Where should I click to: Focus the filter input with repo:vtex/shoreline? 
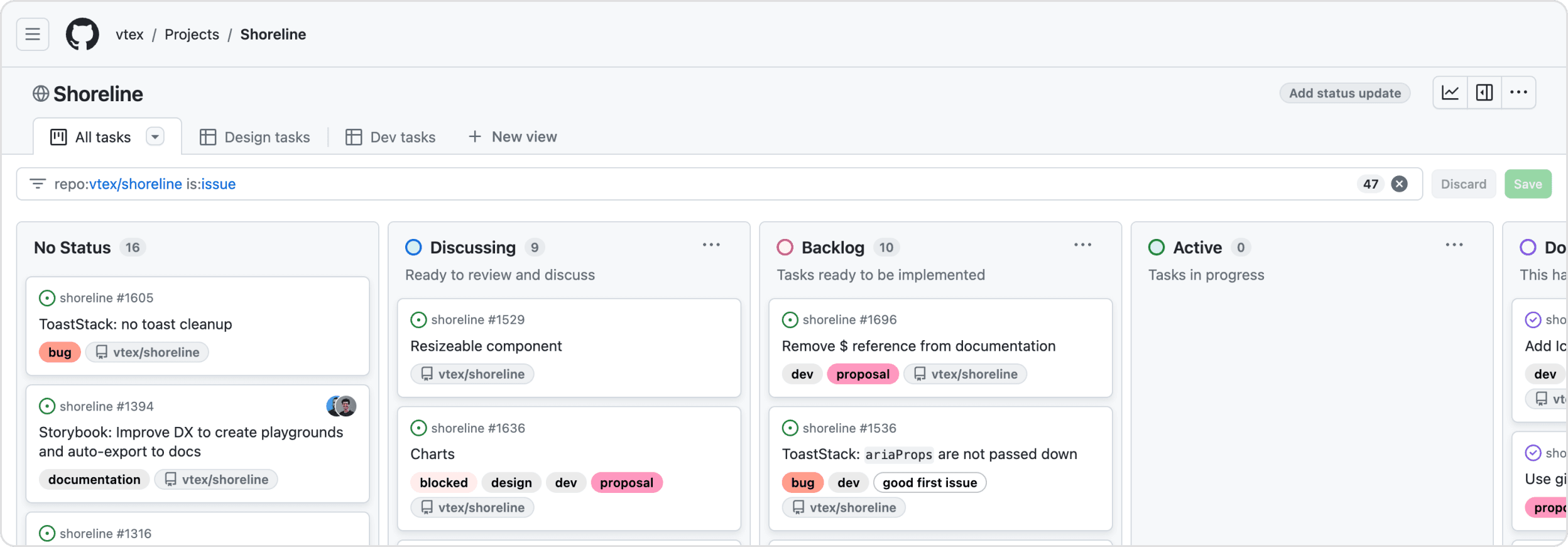pos(719,184)
